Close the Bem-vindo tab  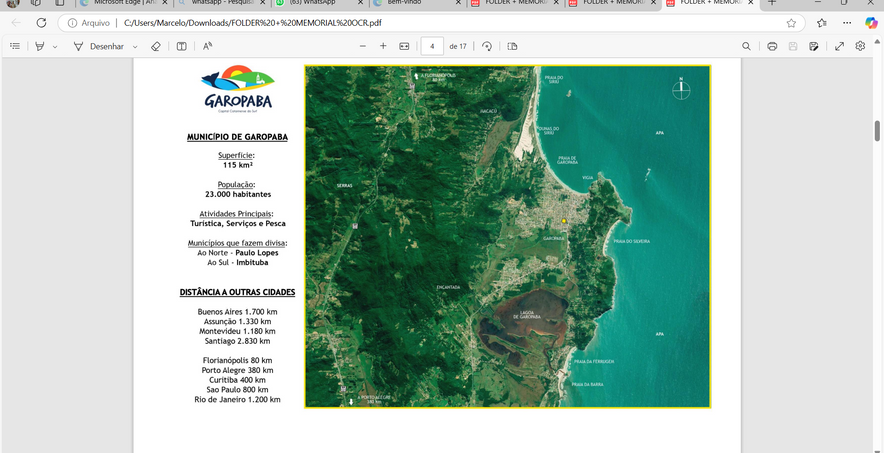click(457, 3)
